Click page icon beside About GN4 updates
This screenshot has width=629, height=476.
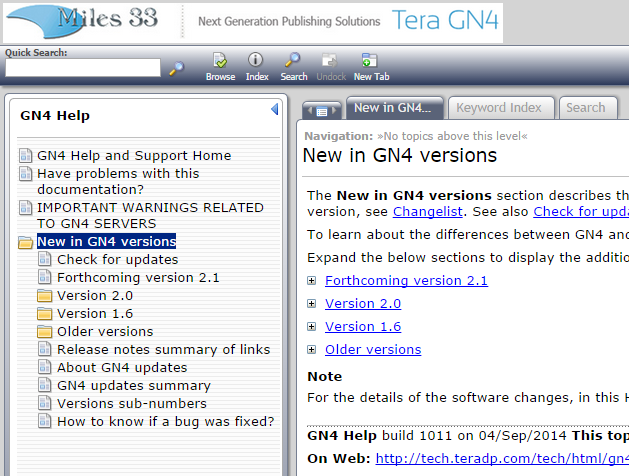(x=45, y=367)
